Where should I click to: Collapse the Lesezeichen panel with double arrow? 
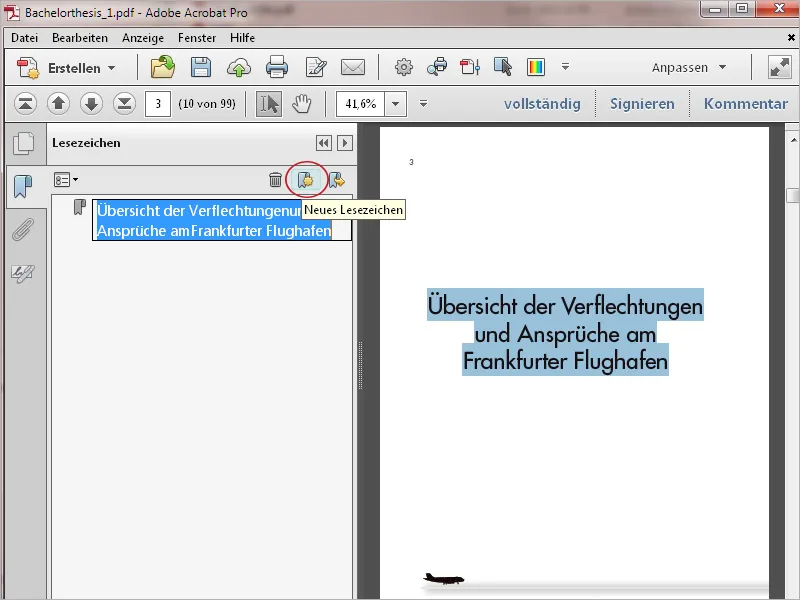[323, 143]
